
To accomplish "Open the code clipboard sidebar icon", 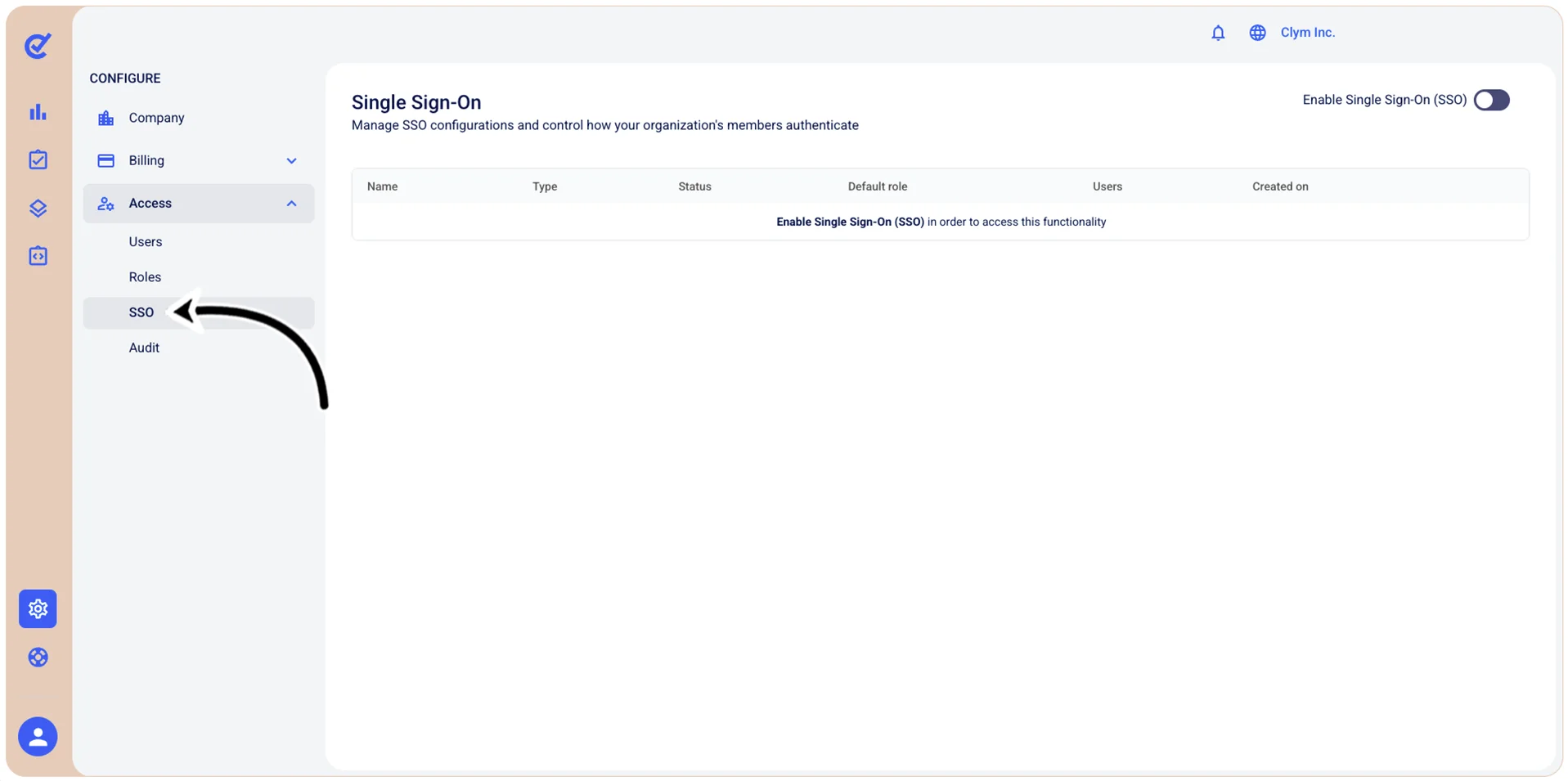I will click(x=38, y=256).
